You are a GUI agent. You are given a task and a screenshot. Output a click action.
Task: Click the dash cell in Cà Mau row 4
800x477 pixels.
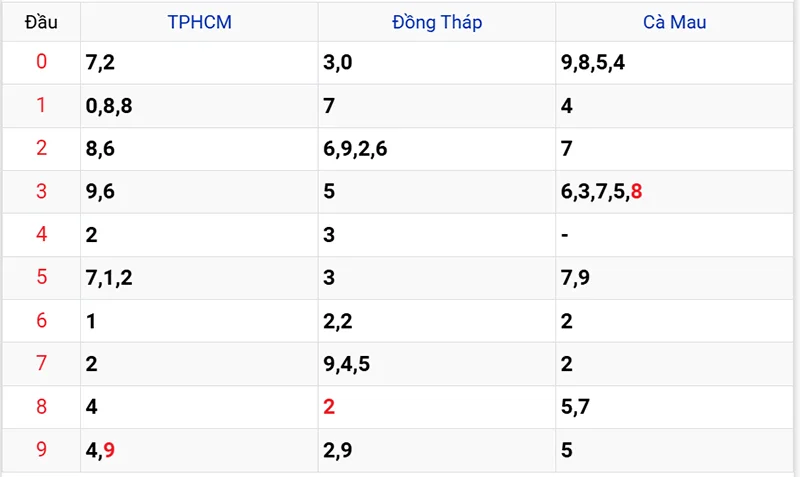pyautogui.click(x=566, y=235)
